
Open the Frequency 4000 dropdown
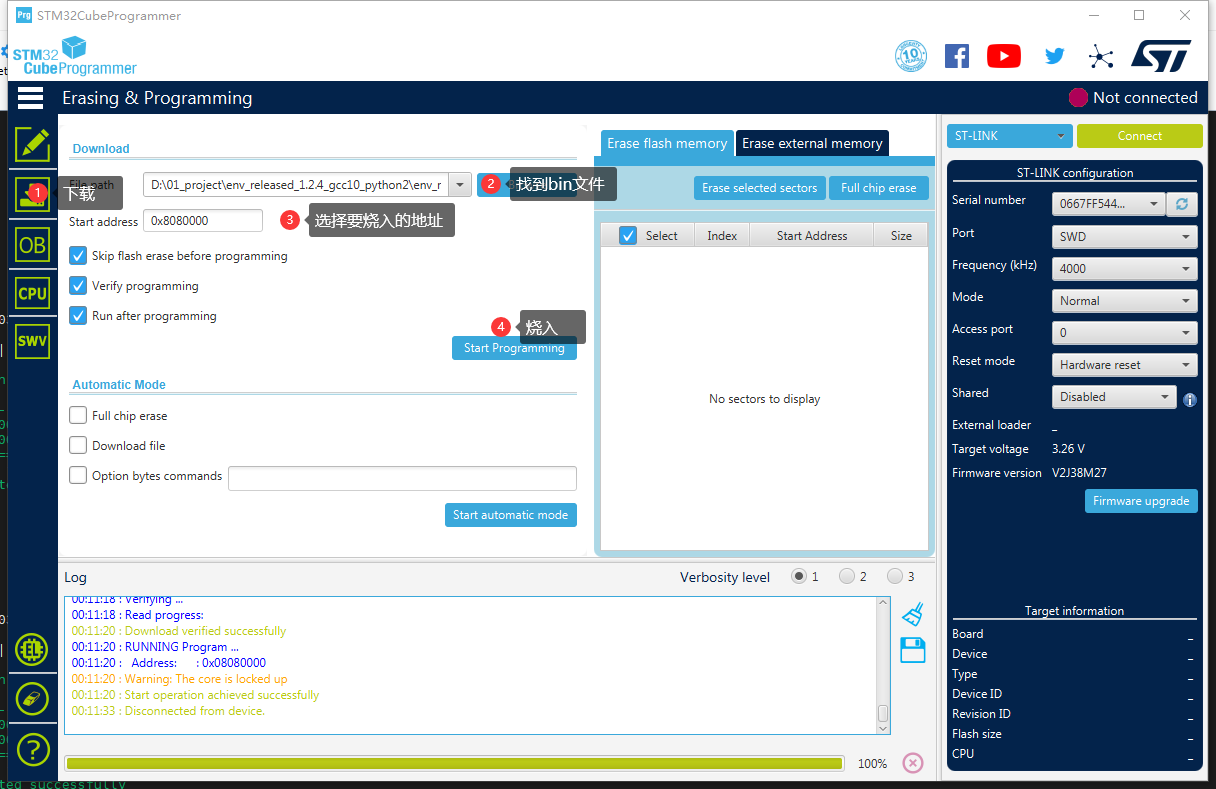pyautogui.click(x=1125, y=269)
